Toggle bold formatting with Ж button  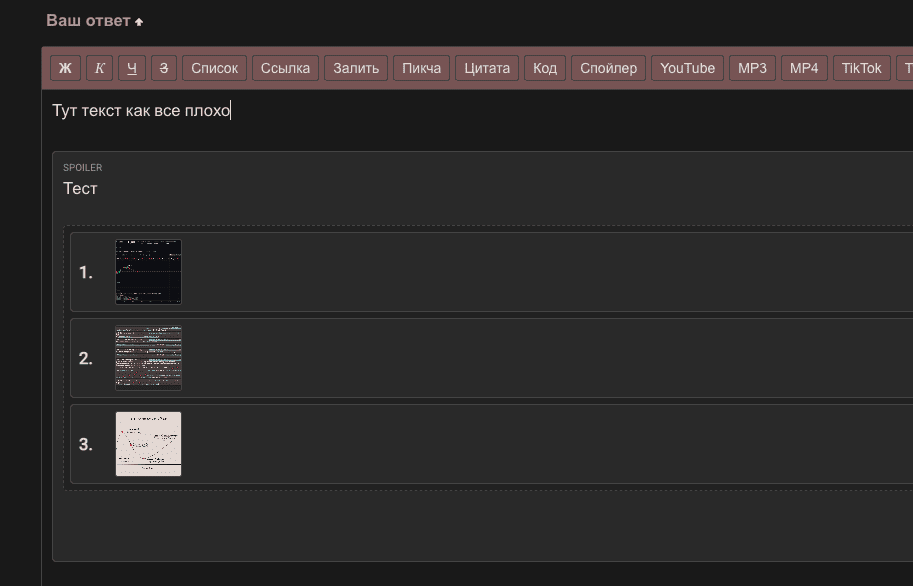66,68
